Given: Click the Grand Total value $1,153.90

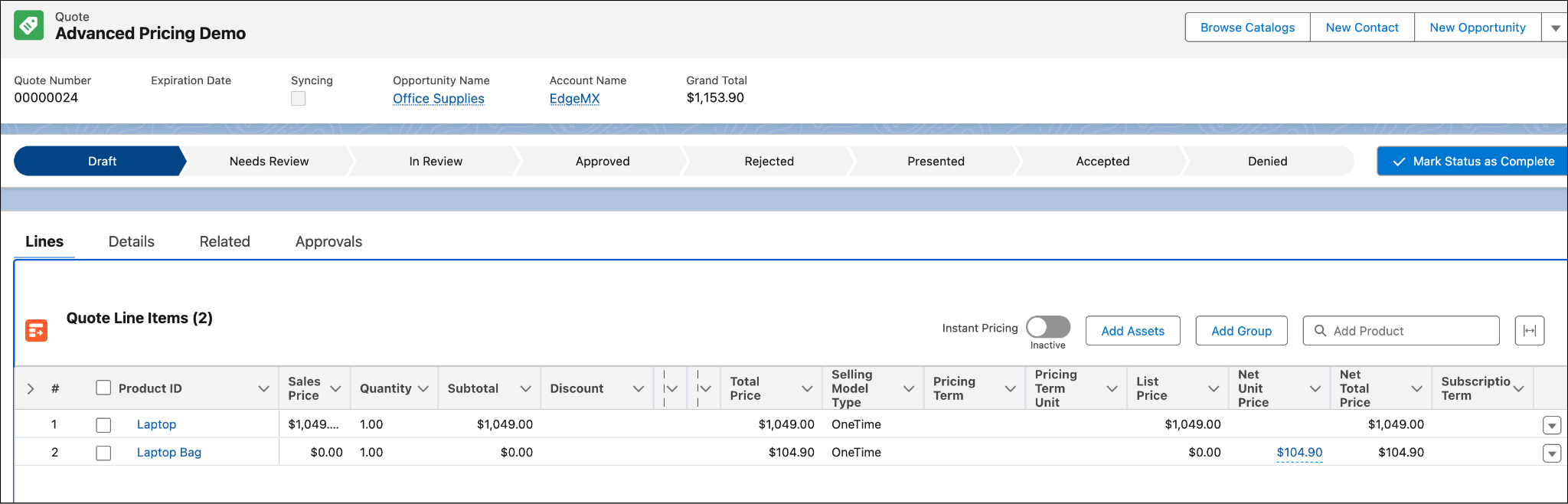Looking at the screenshot, I should [715, 98].
